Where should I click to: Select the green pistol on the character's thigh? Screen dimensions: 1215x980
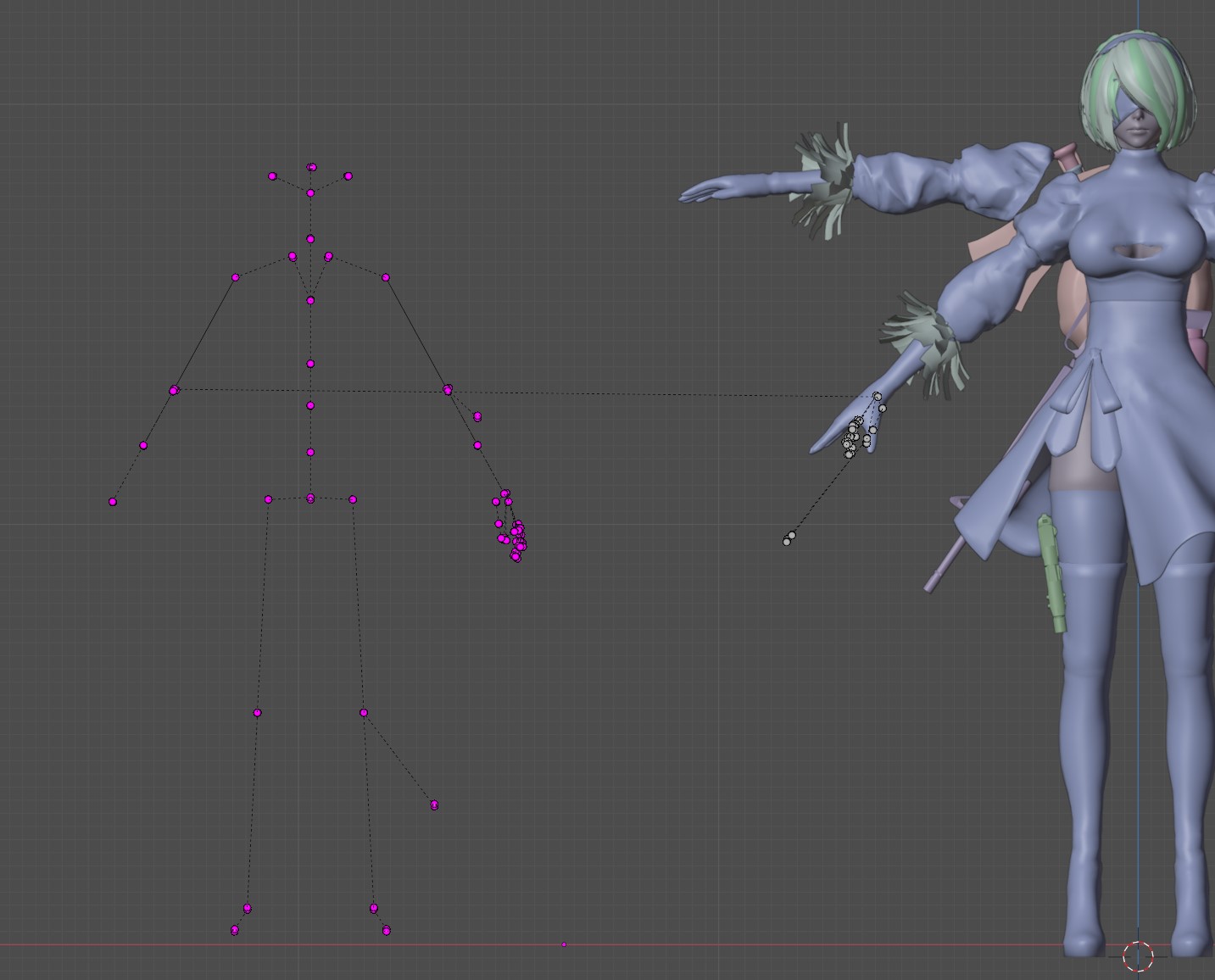(1051, 573)
